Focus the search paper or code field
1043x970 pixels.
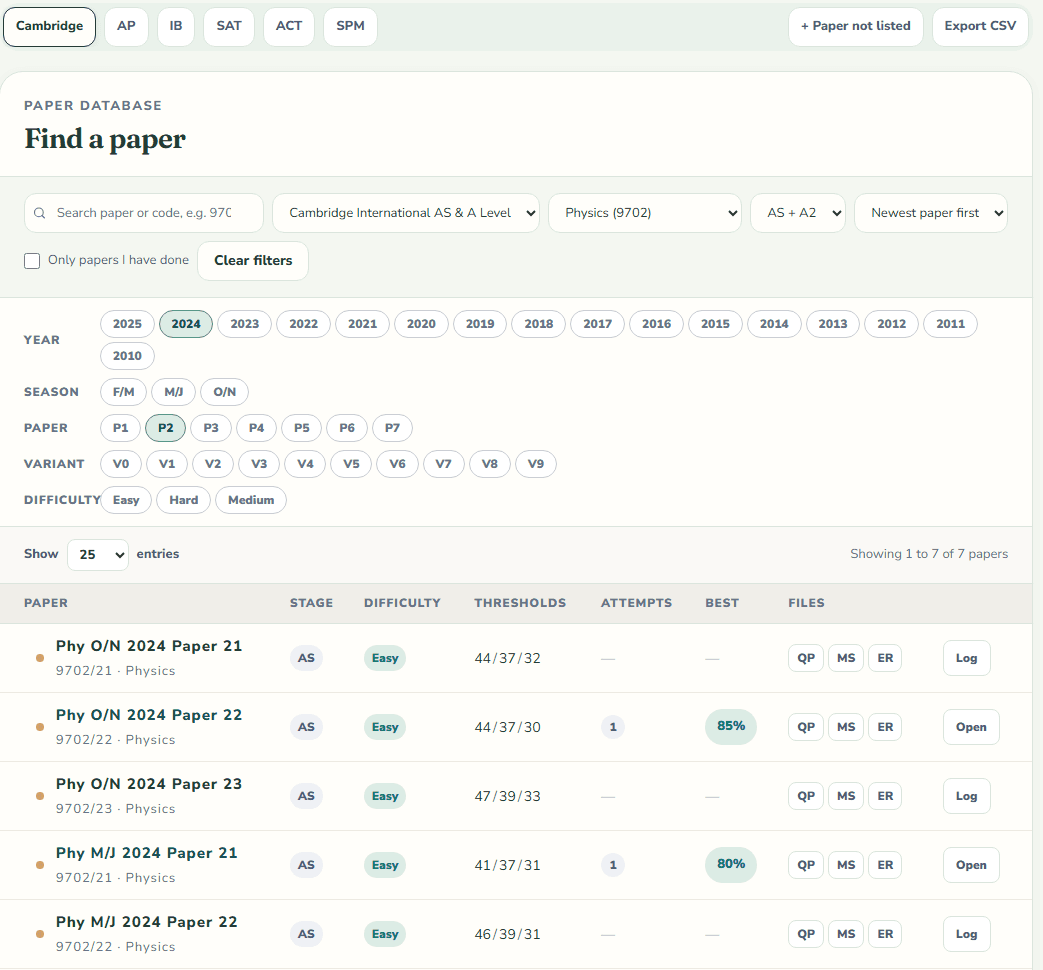[x=144, y=213]
